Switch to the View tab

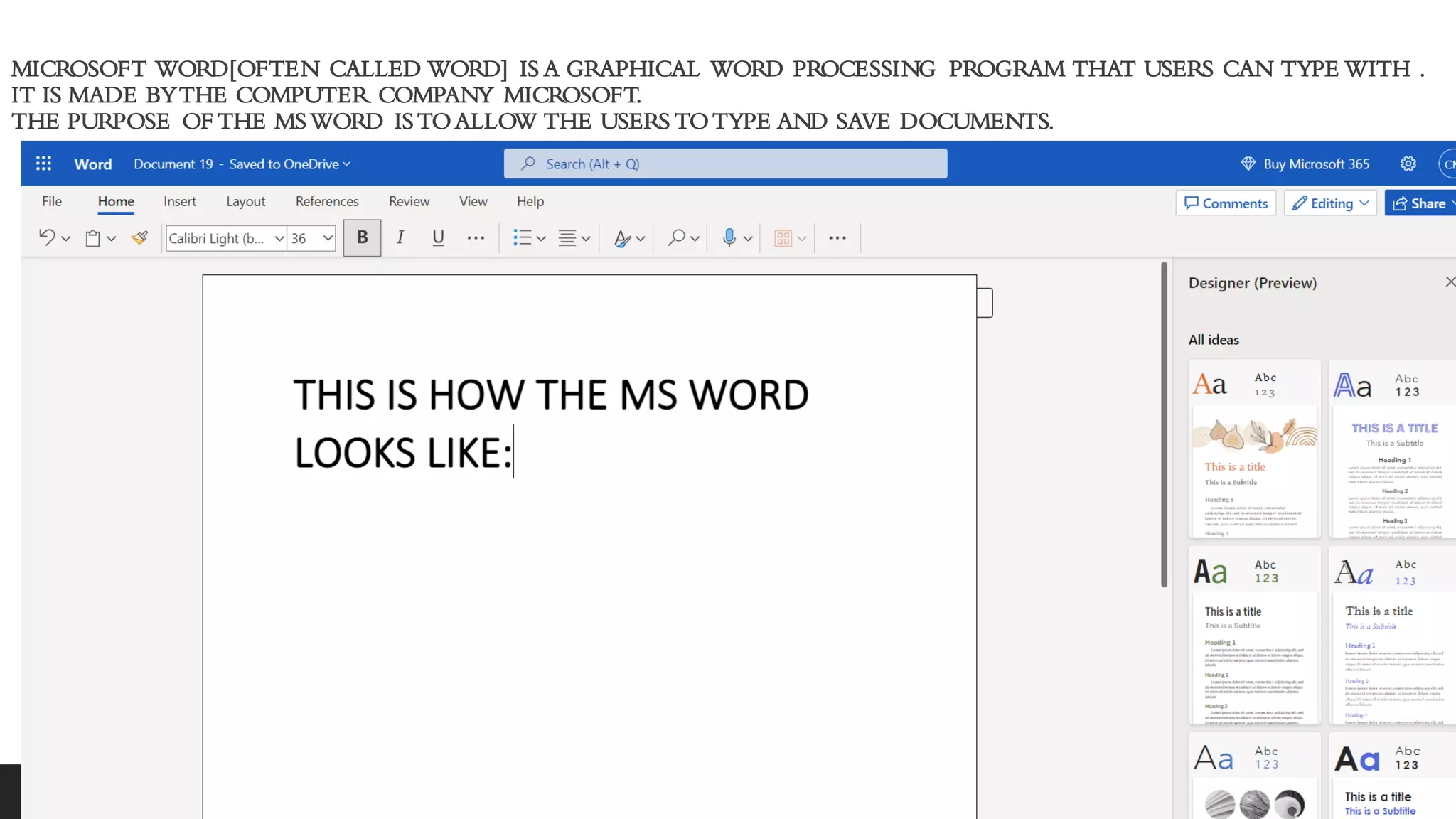pyautogui.click(x=473, y=201)
